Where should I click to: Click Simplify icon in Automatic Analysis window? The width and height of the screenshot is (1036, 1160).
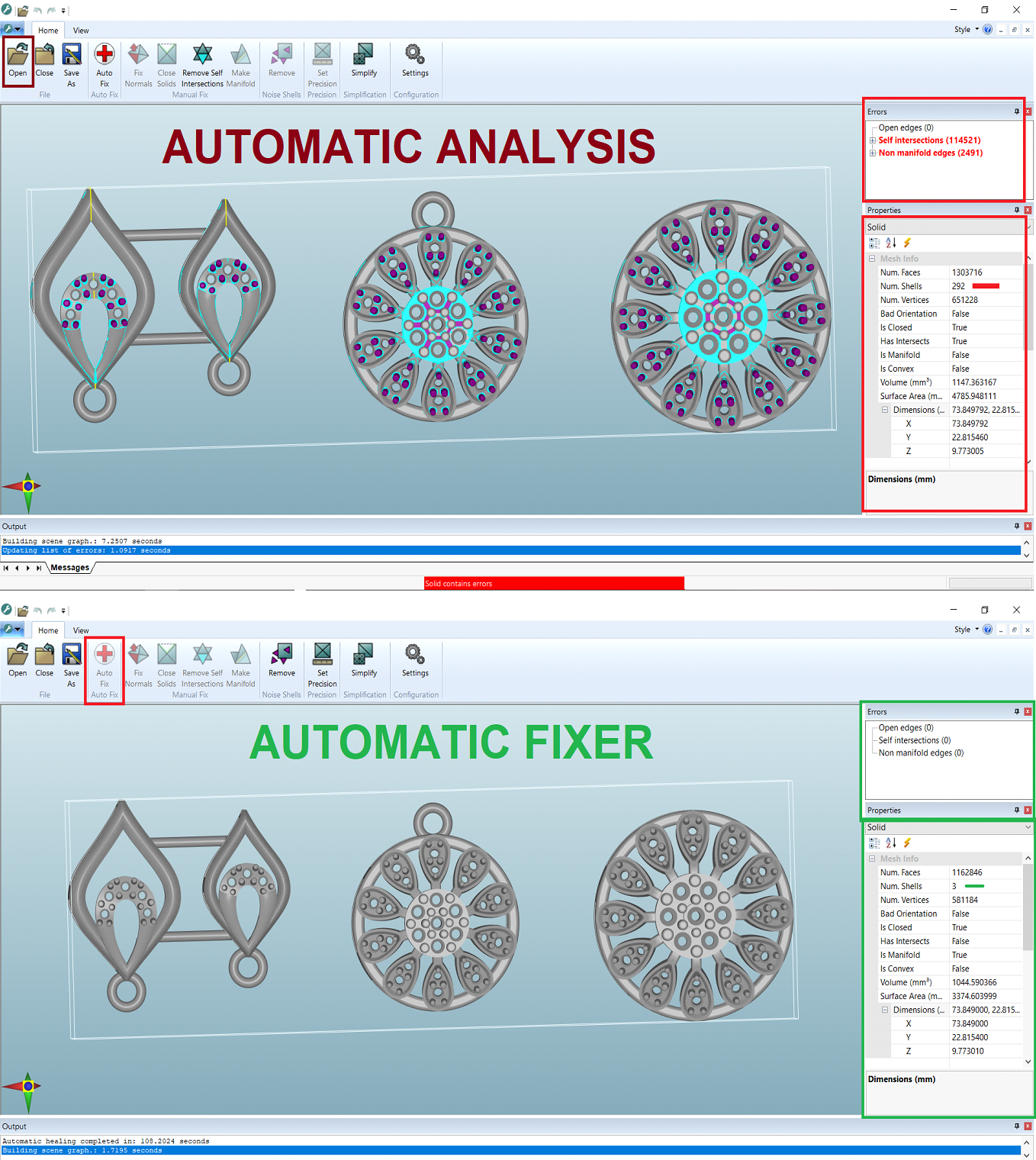click(x=364, y=61)
